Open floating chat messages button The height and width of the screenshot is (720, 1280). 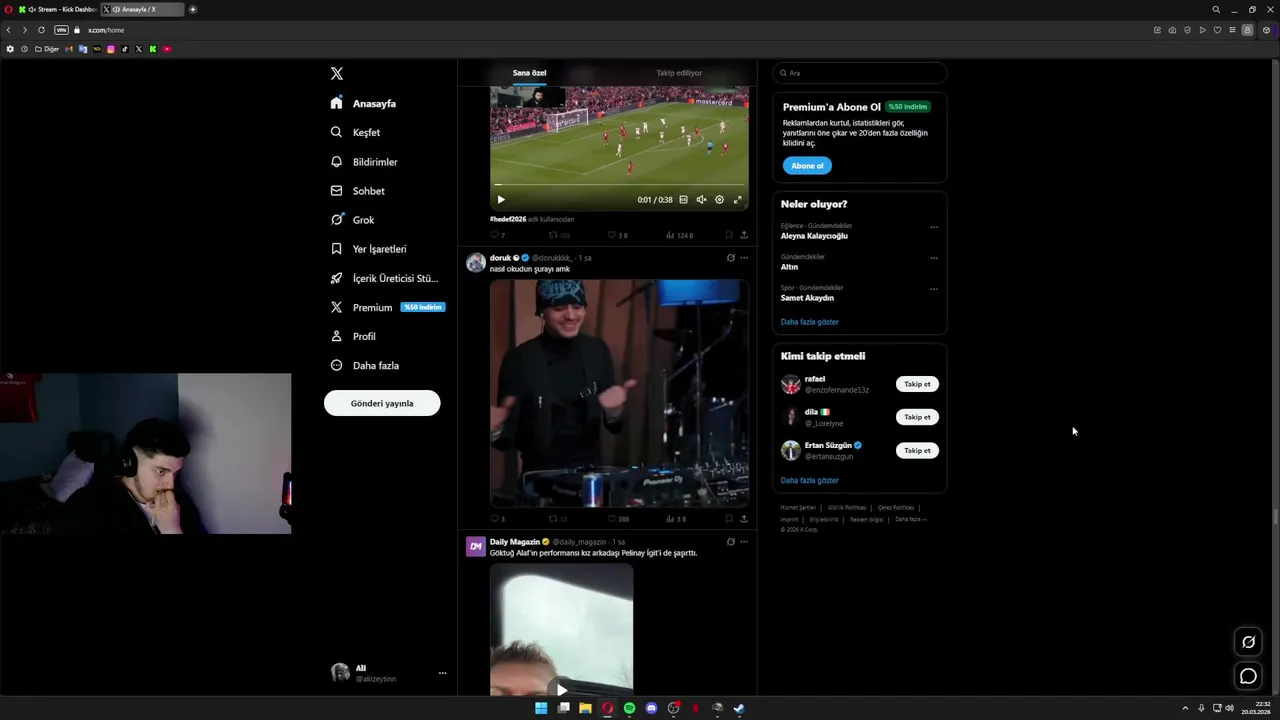(x=1248, y=676)
